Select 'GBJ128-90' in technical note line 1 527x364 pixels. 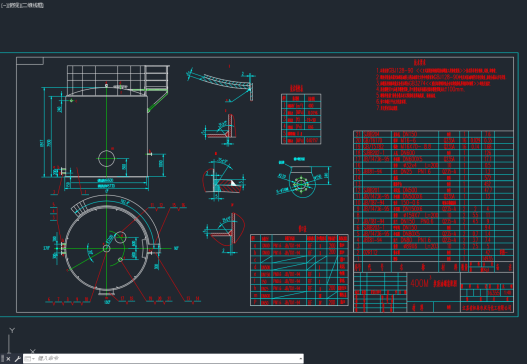(401, 71)
